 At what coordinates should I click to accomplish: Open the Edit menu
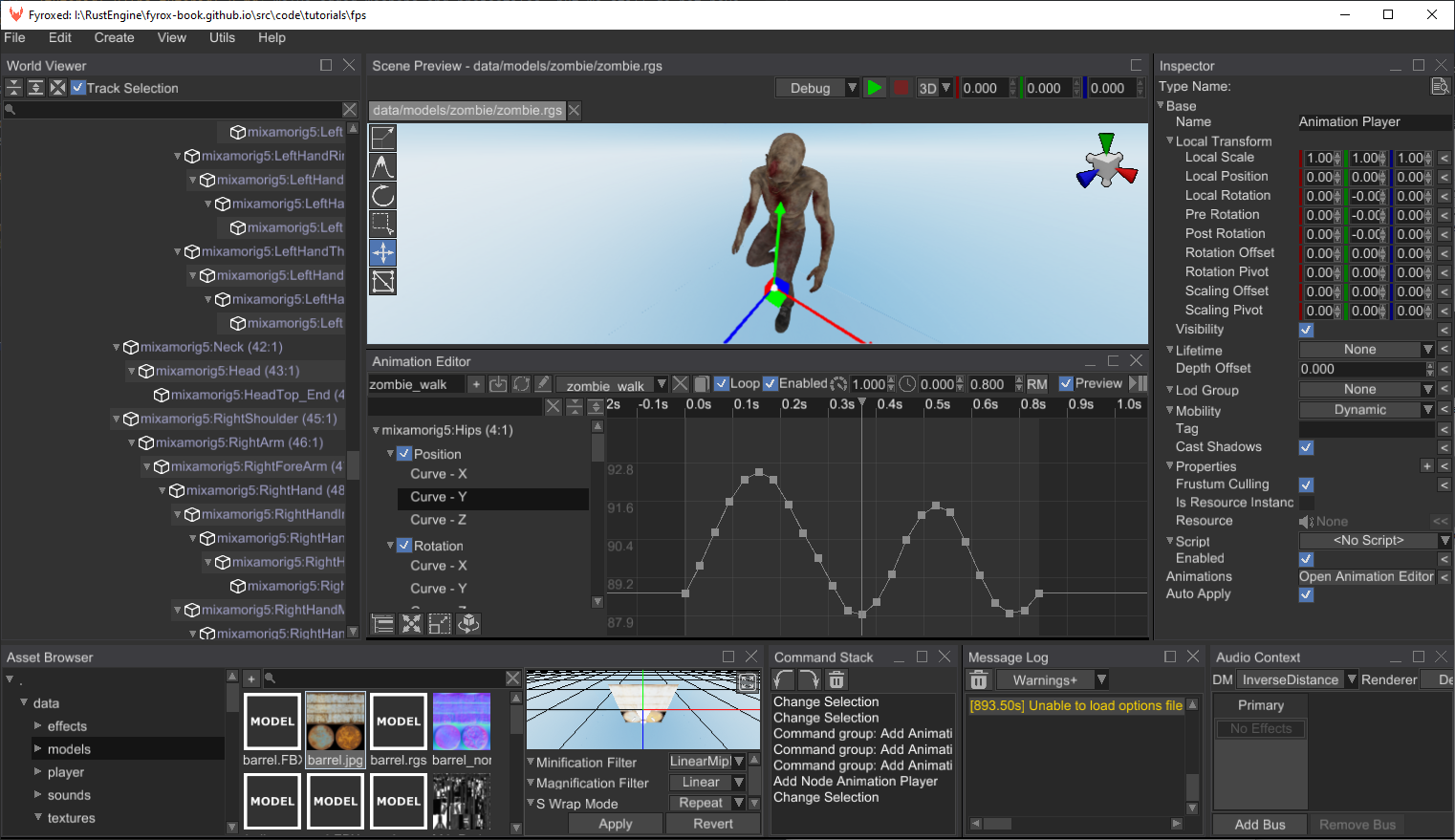(x=60, y=37)
